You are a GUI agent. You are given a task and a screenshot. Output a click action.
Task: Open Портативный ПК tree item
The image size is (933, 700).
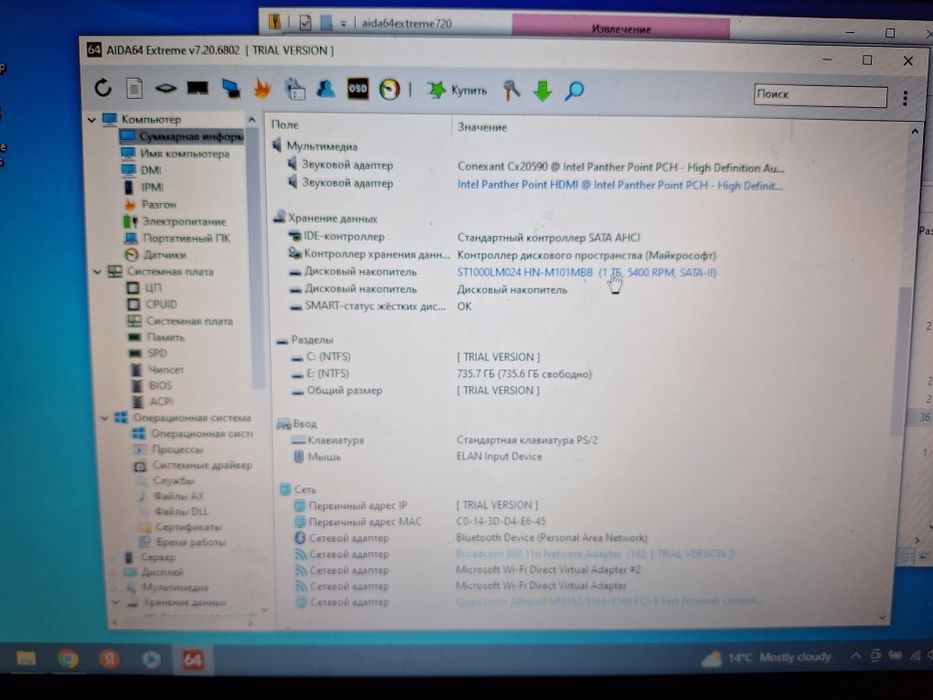[177, 238]
